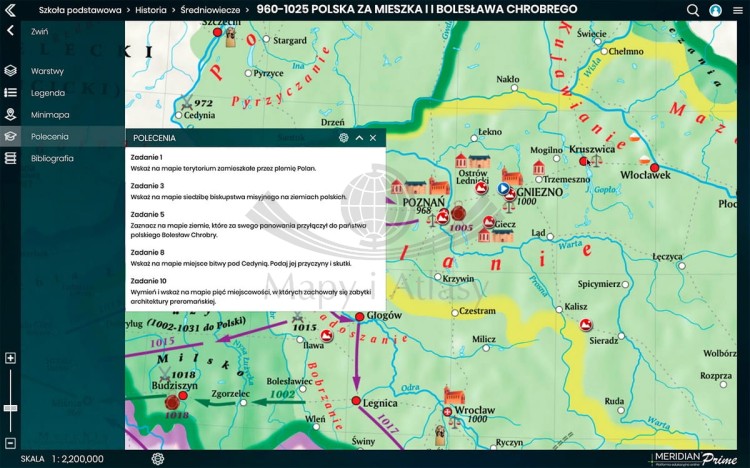Click the POZNAŃ city label
Screen dimensions: 750x468
(x=423, y=202)
